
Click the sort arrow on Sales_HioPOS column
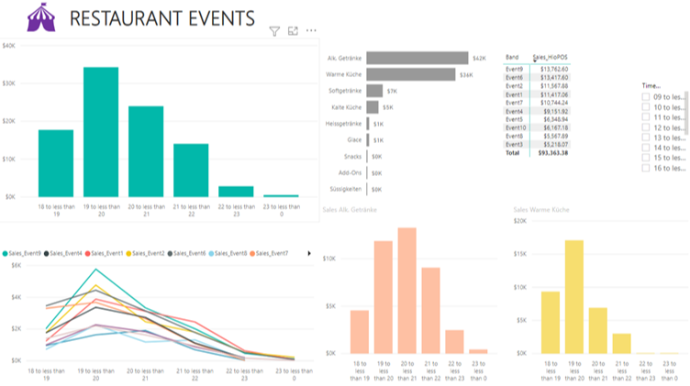[535, 61]
